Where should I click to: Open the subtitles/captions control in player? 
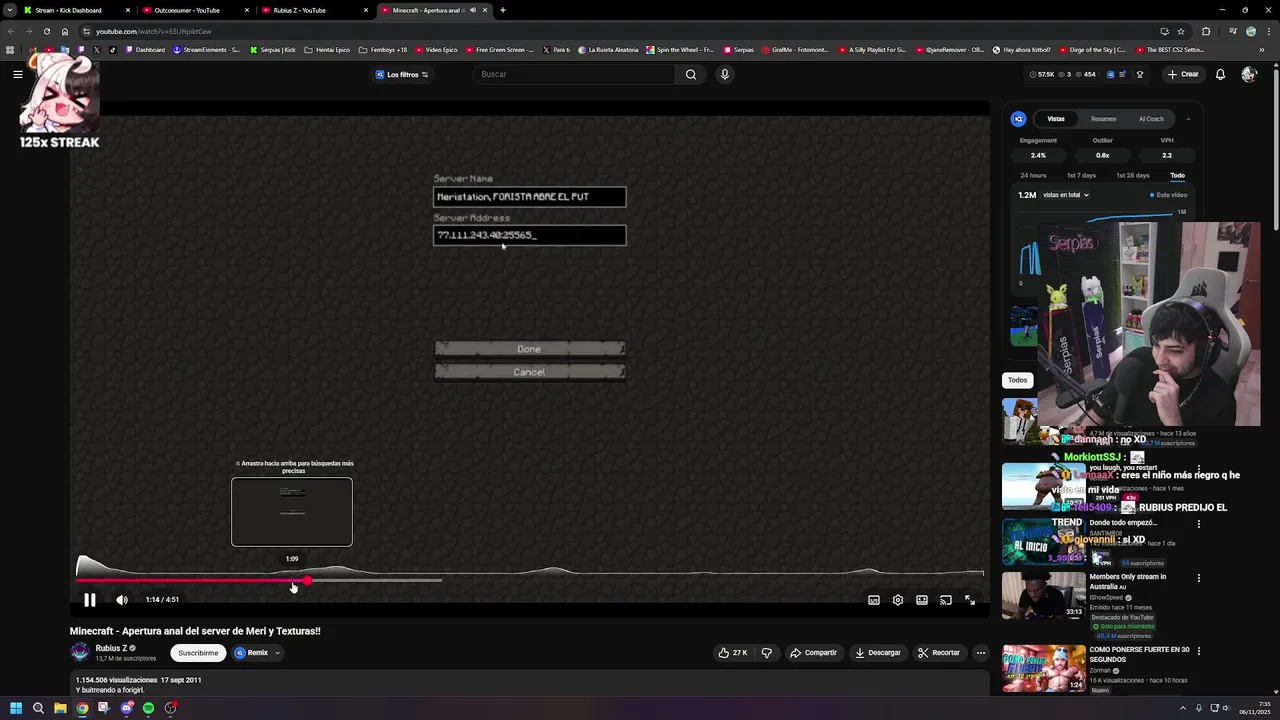[874, 600]
